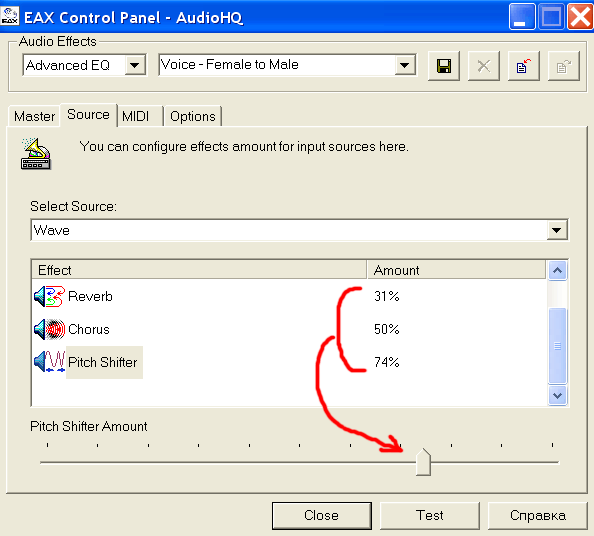Image resolution: width=594 pixels, height=536 pixels.
Task: Select the Source tab
Action: coord(88,114)
